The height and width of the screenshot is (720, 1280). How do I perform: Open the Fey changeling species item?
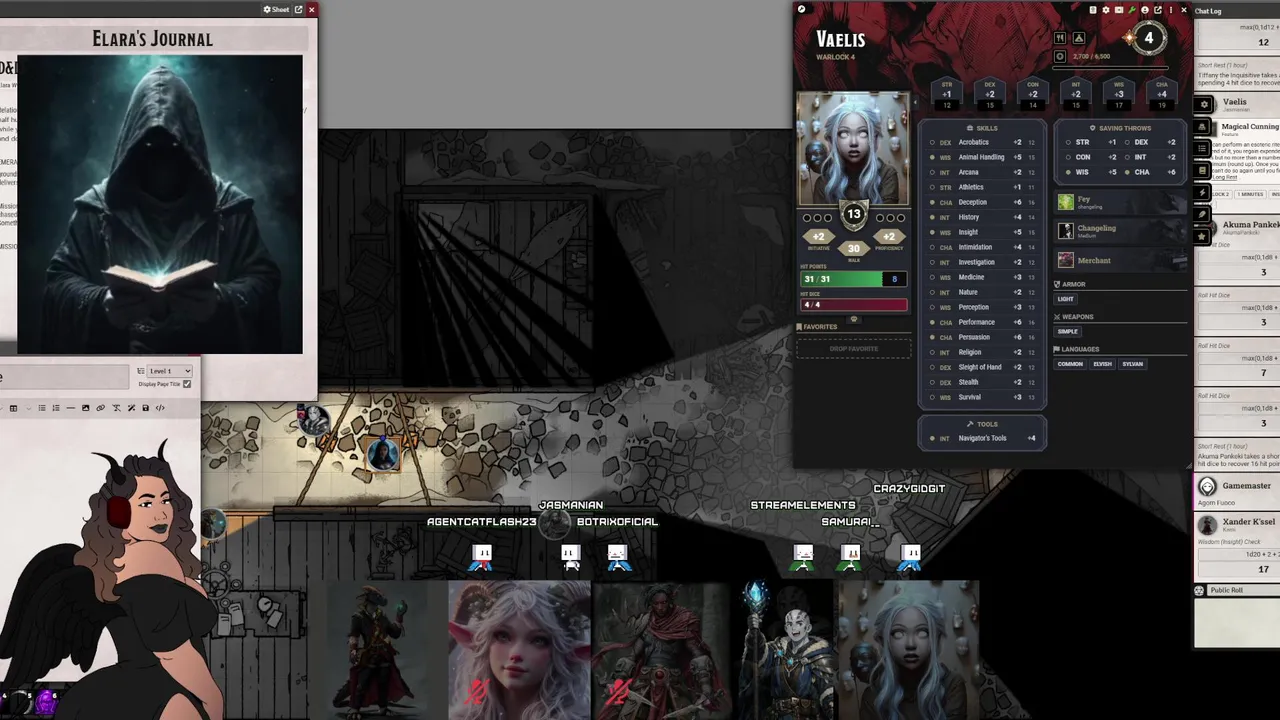1120,202
